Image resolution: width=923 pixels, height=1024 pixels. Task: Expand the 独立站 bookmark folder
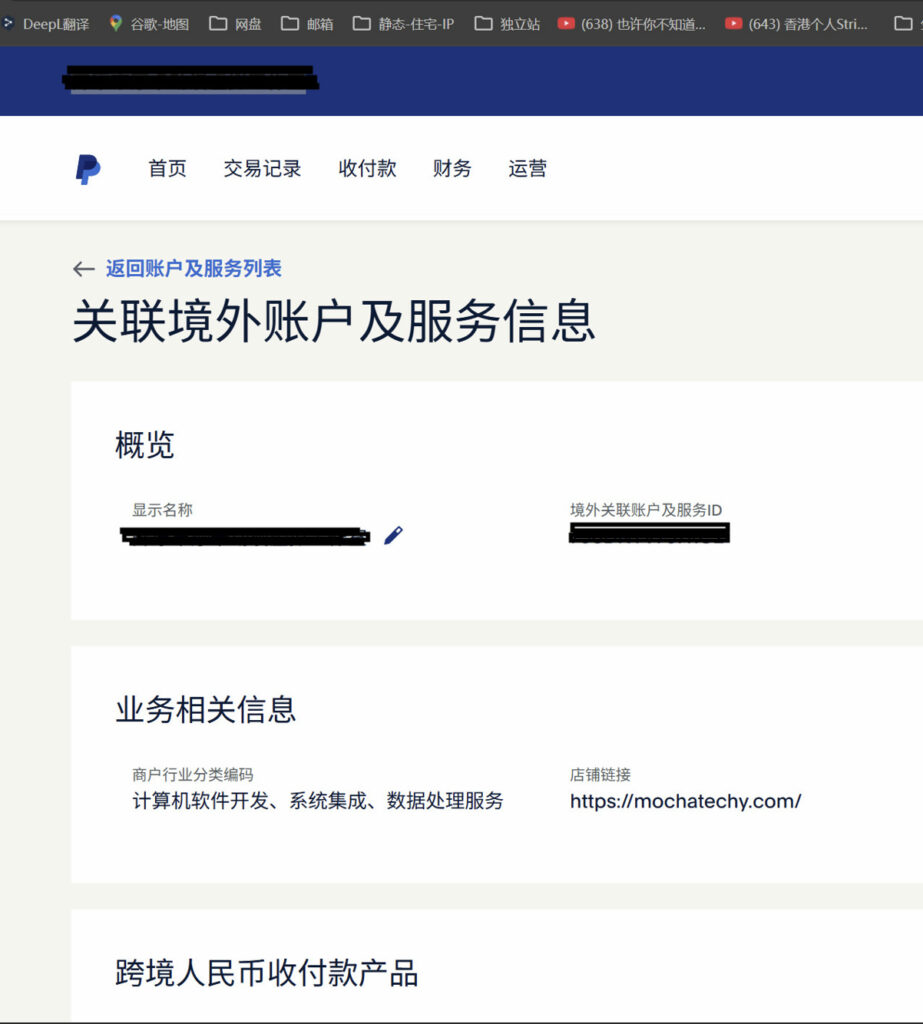(x=508, y=23)
